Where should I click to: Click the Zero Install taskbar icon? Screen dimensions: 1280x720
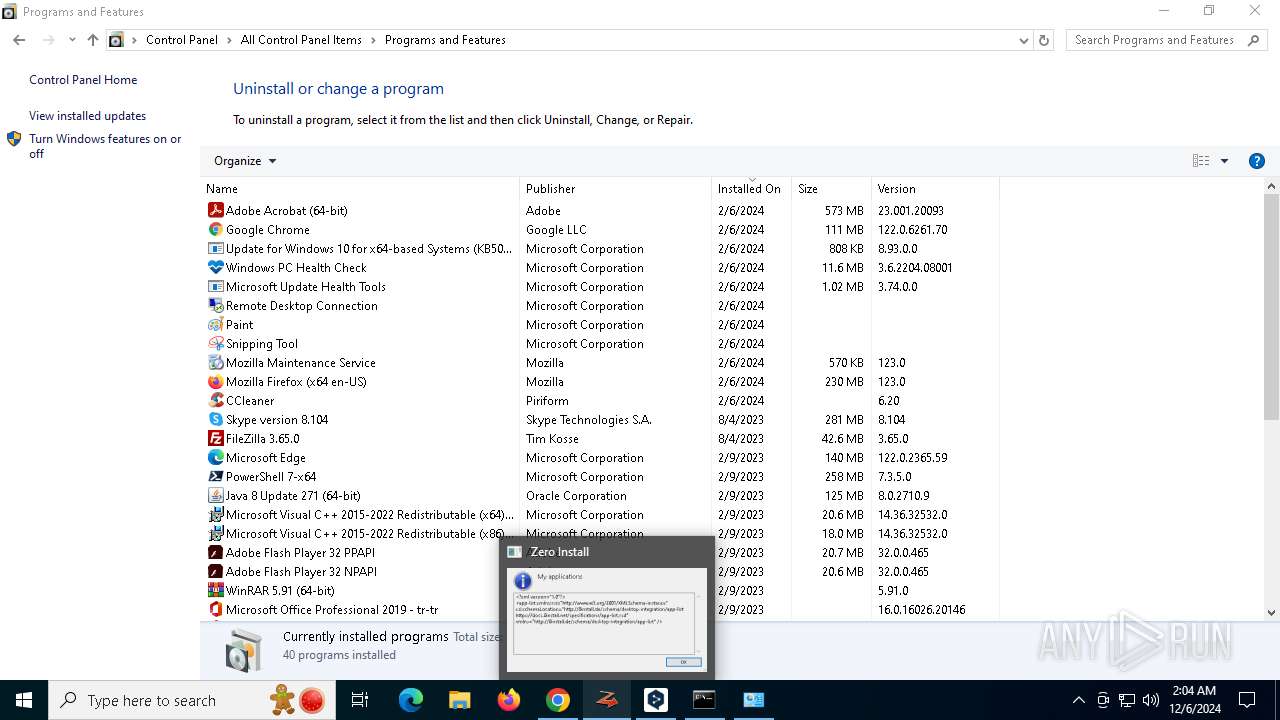(x=607, y=700)
